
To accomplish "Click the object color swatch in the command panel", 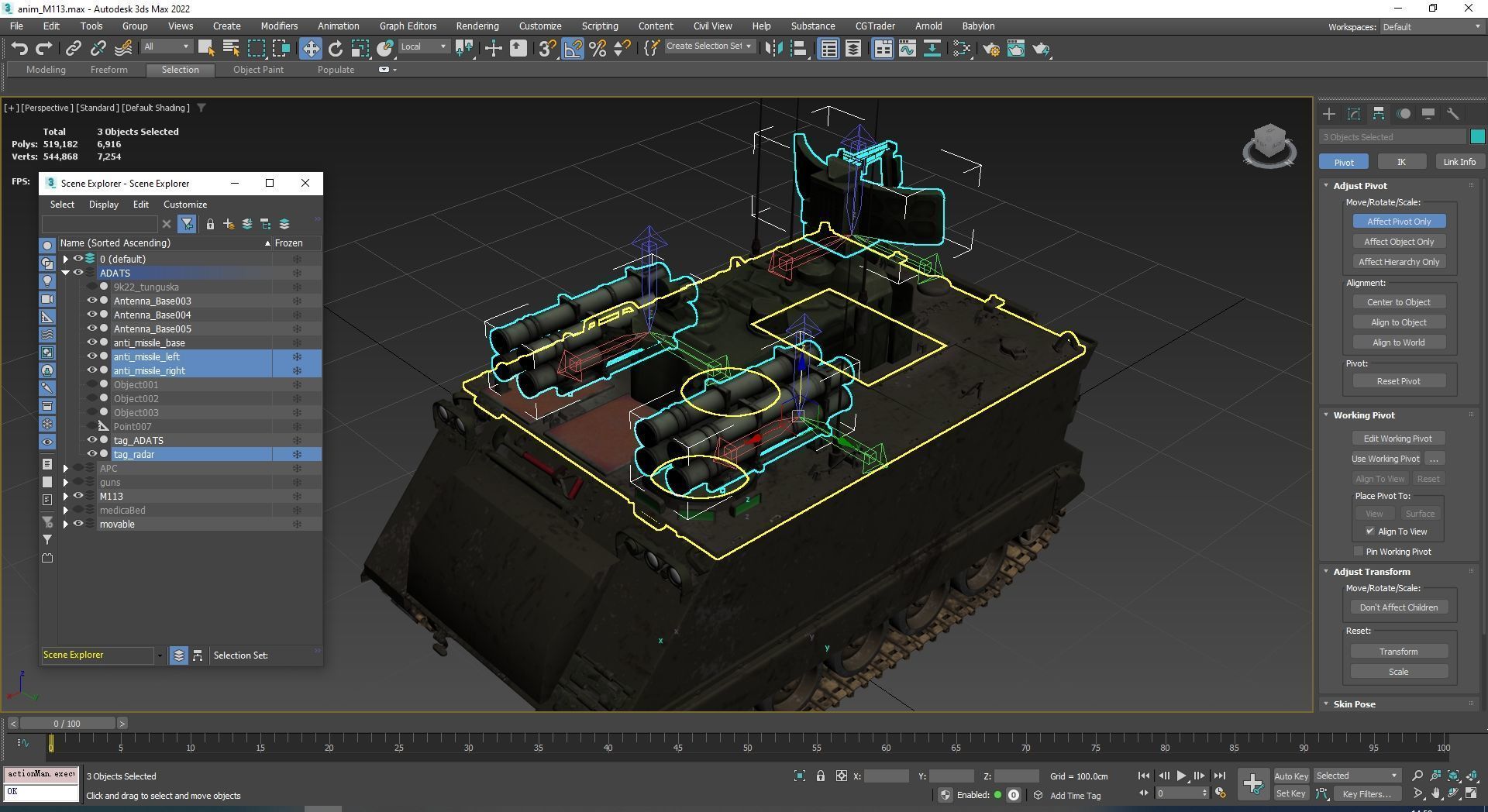I will click(1477, 137).
